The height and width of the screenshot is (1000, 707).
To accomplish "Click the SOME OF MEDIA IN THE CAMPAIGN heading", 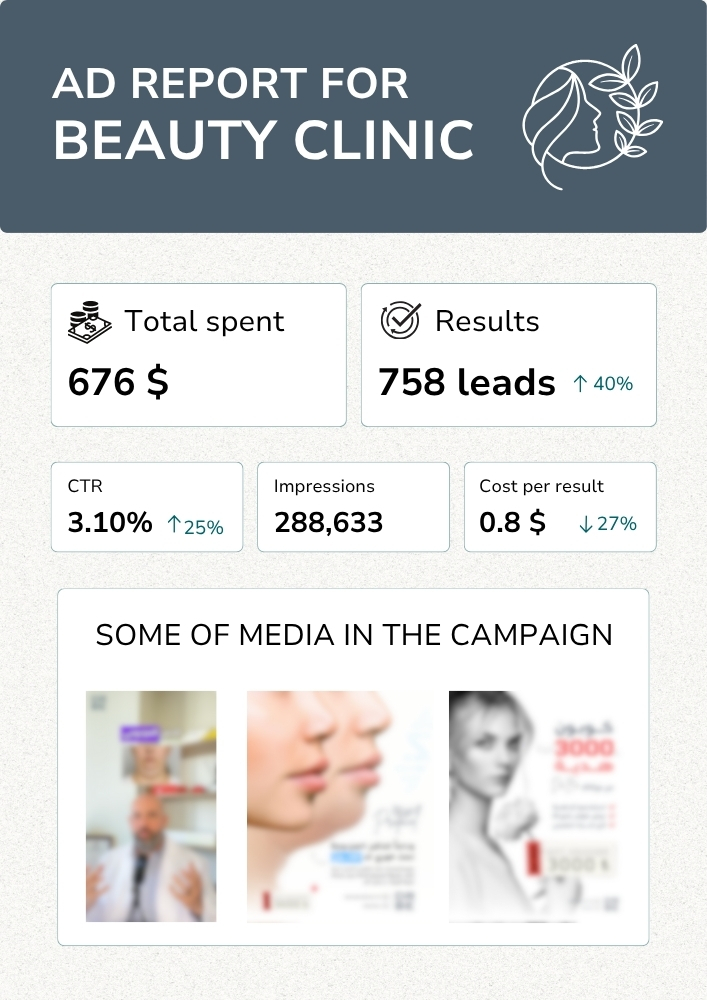I will [x=354, y=635].
